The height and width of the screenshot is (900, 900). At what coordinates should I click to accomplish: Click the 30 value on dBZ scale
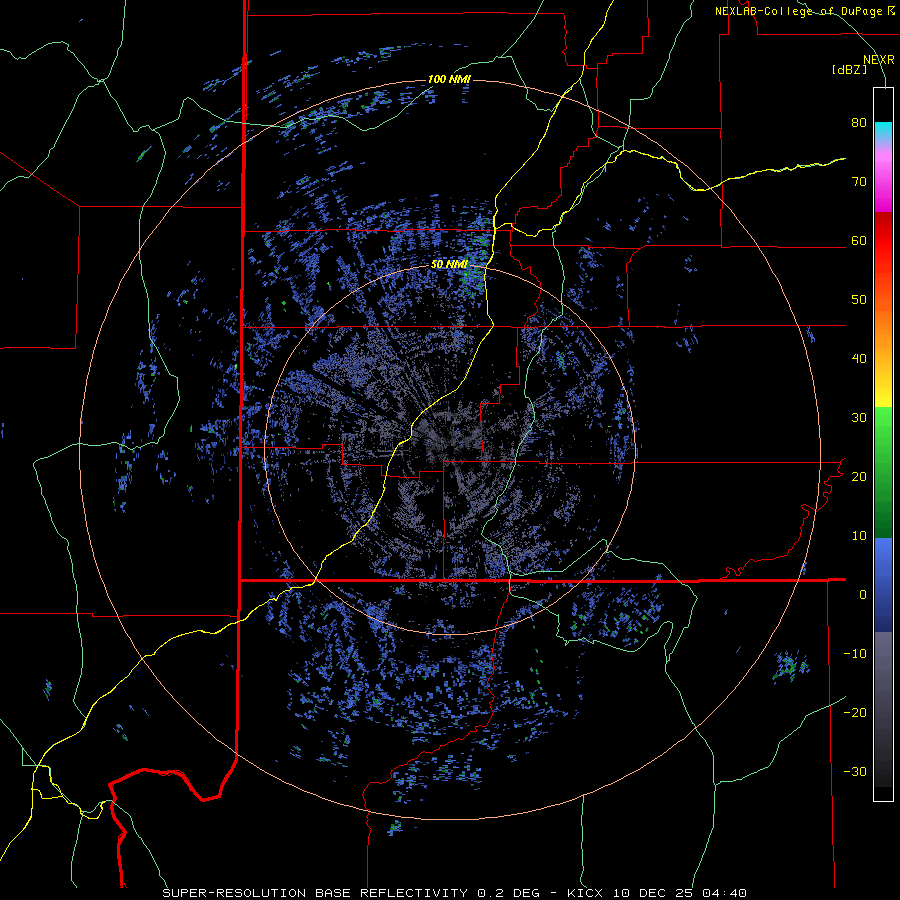pos(859,417)
